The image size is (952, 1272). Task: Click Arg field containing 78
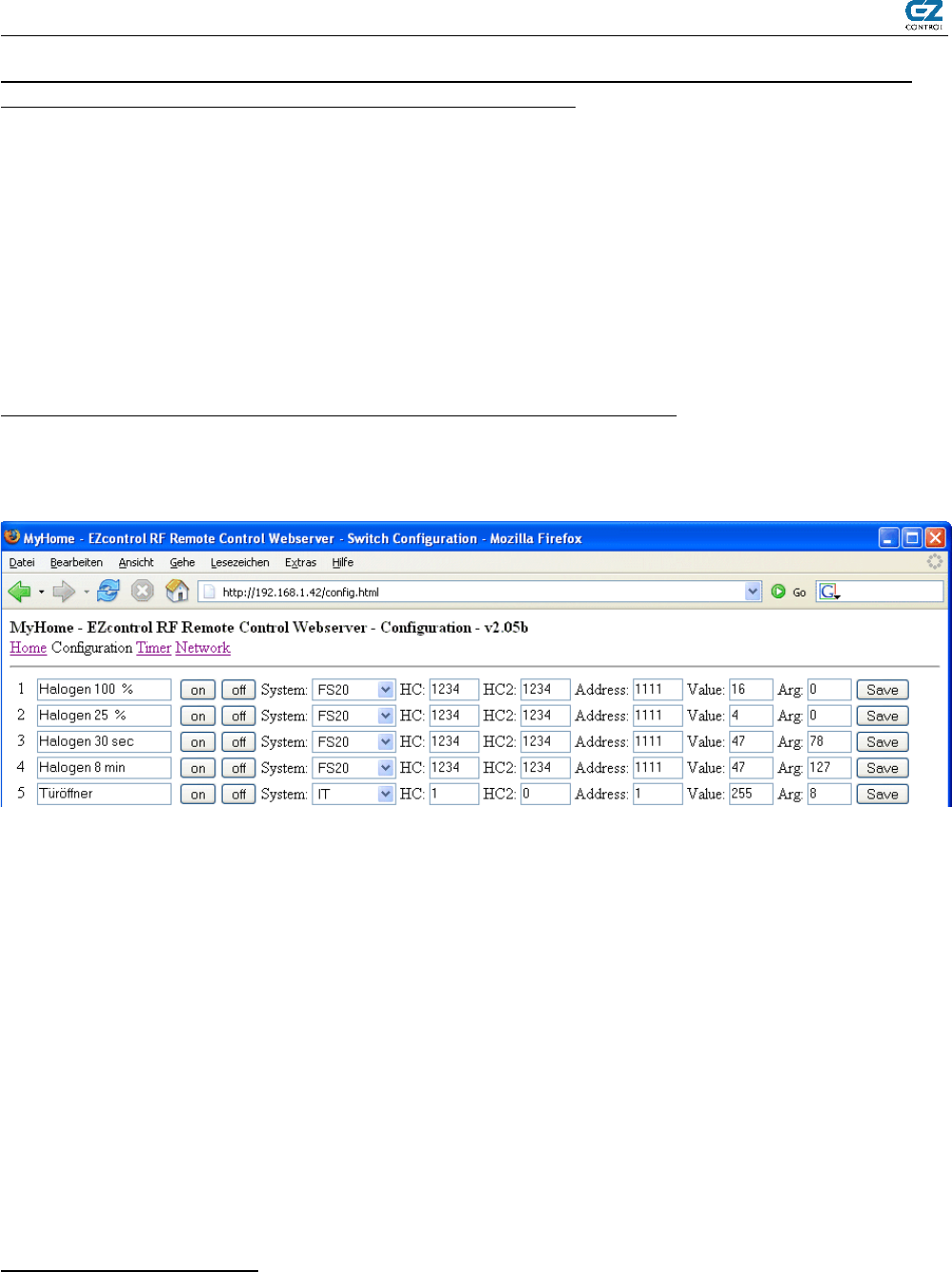829,741
